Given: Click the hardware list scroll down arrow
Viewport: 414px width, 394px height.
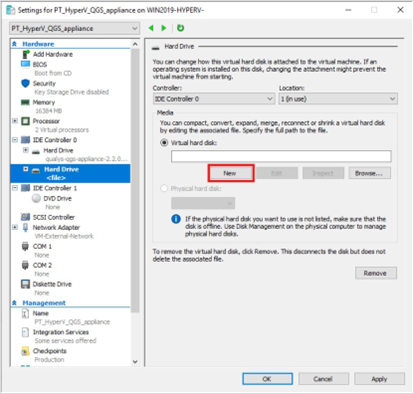Looking at the screenshot, I should coord(135,362).
